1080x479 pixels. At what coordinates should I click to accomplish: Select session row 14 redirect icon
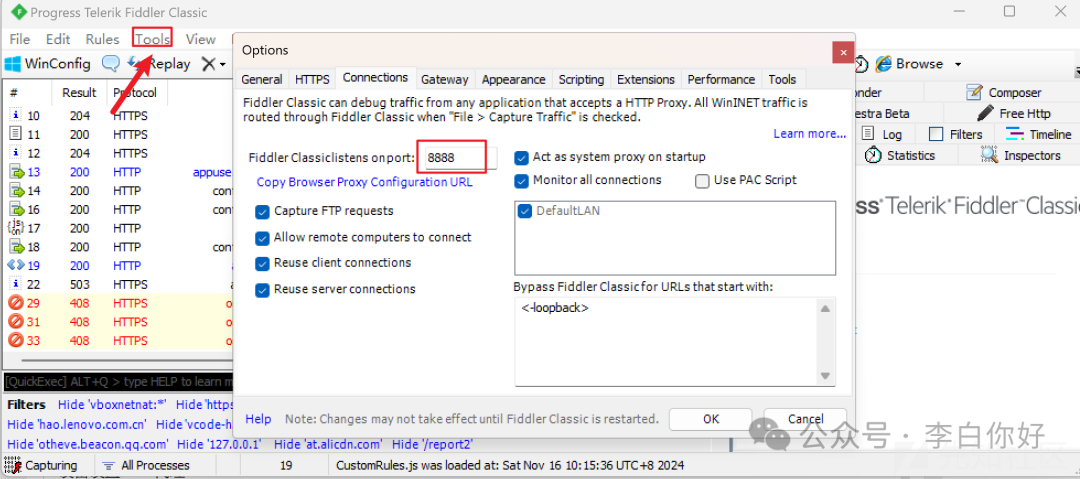click(16, 190)
